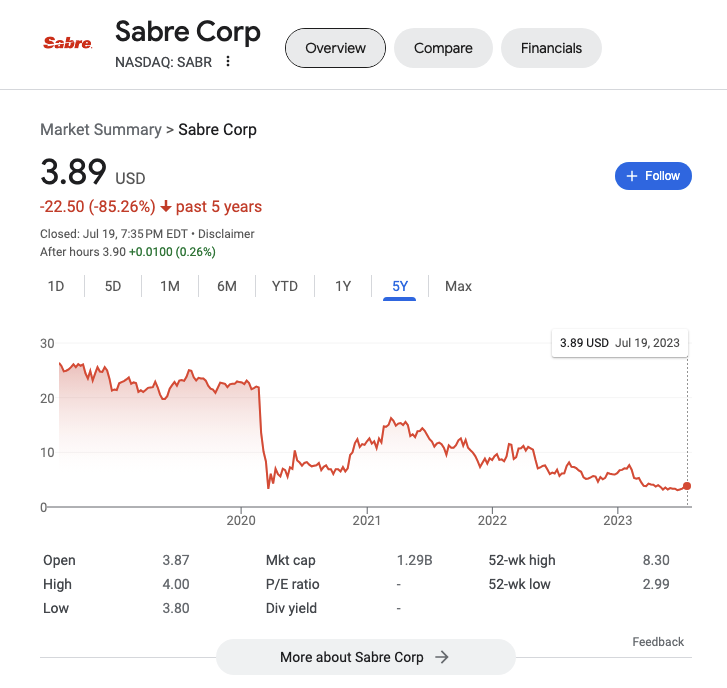The height and width of the screenshot is (688, 727).
Task: Click the Market Summary breadcrumb link
Action: pos(100,130)
